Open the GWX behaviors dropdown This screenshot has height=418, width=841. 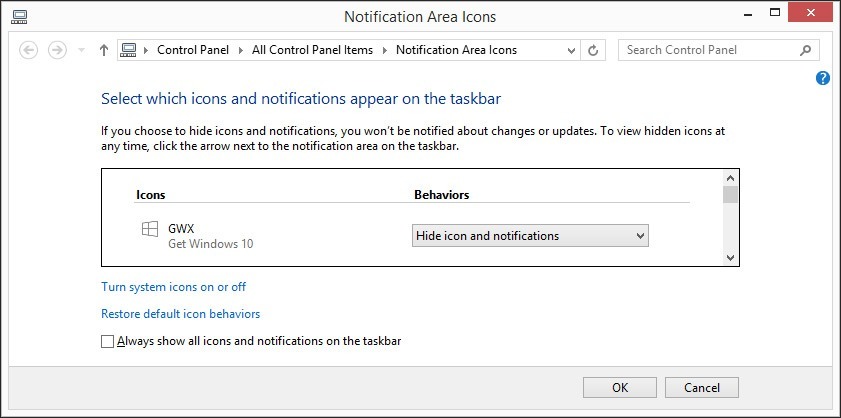(530, 236)
